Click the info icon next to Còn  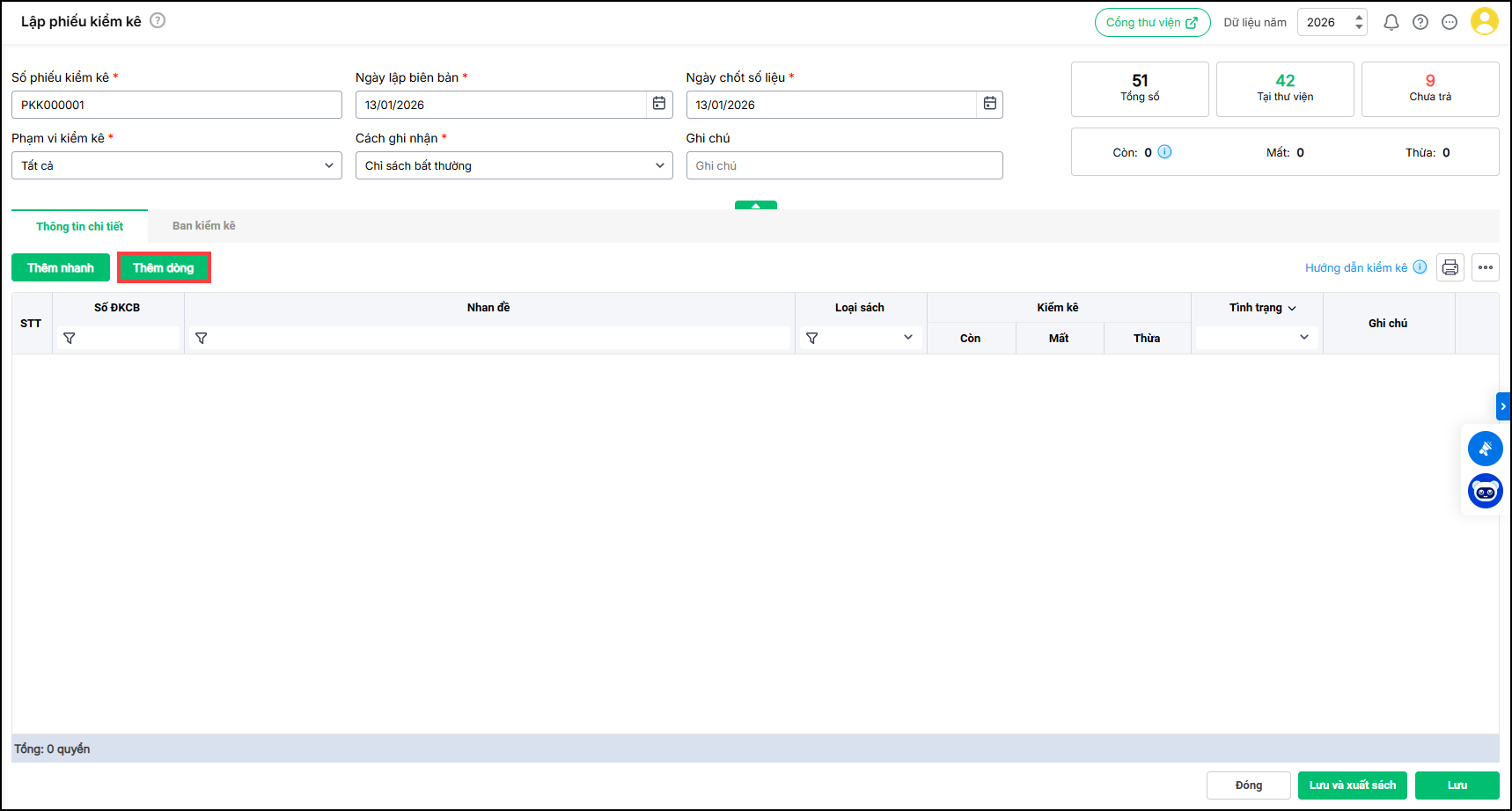[1164, 152]
